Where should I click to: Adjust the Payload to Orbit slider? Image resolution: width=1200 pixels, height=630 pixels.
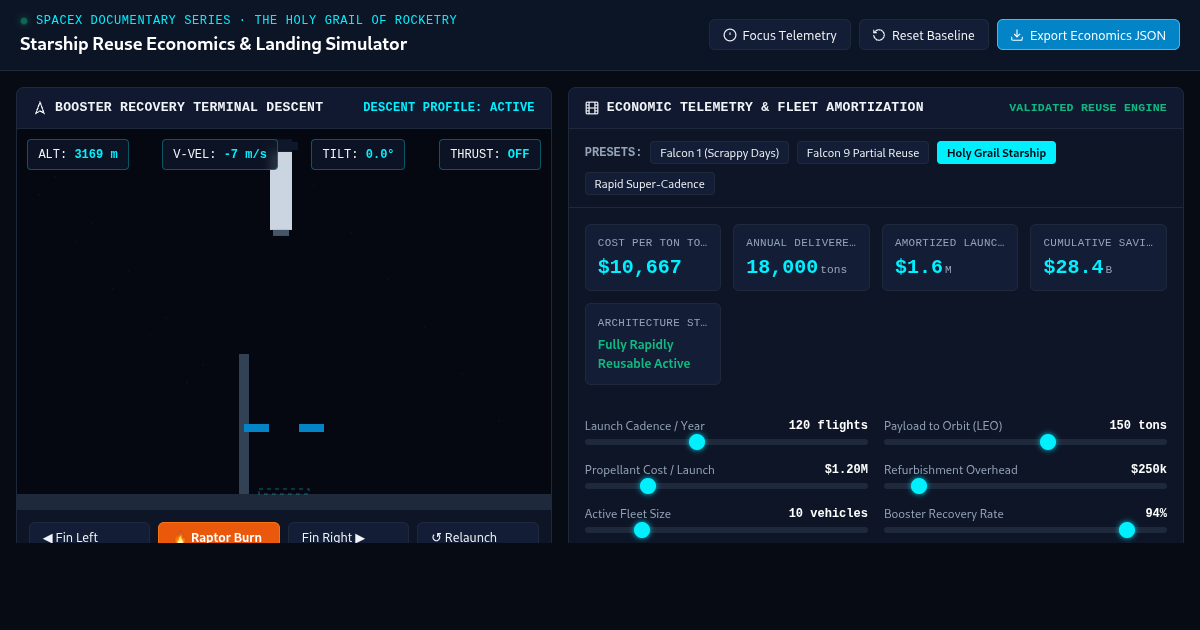coord(1025,442)
